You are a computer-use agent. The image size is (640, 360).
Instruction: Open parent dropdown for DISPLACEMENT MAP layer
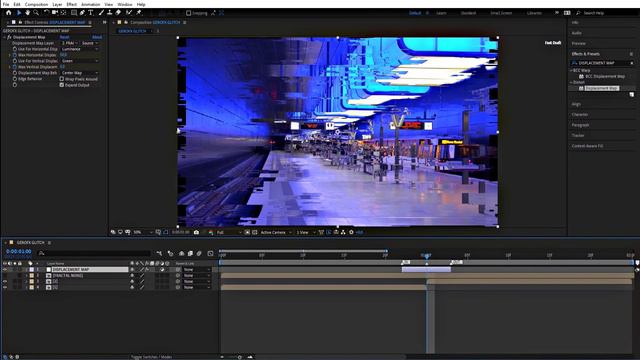197,270
